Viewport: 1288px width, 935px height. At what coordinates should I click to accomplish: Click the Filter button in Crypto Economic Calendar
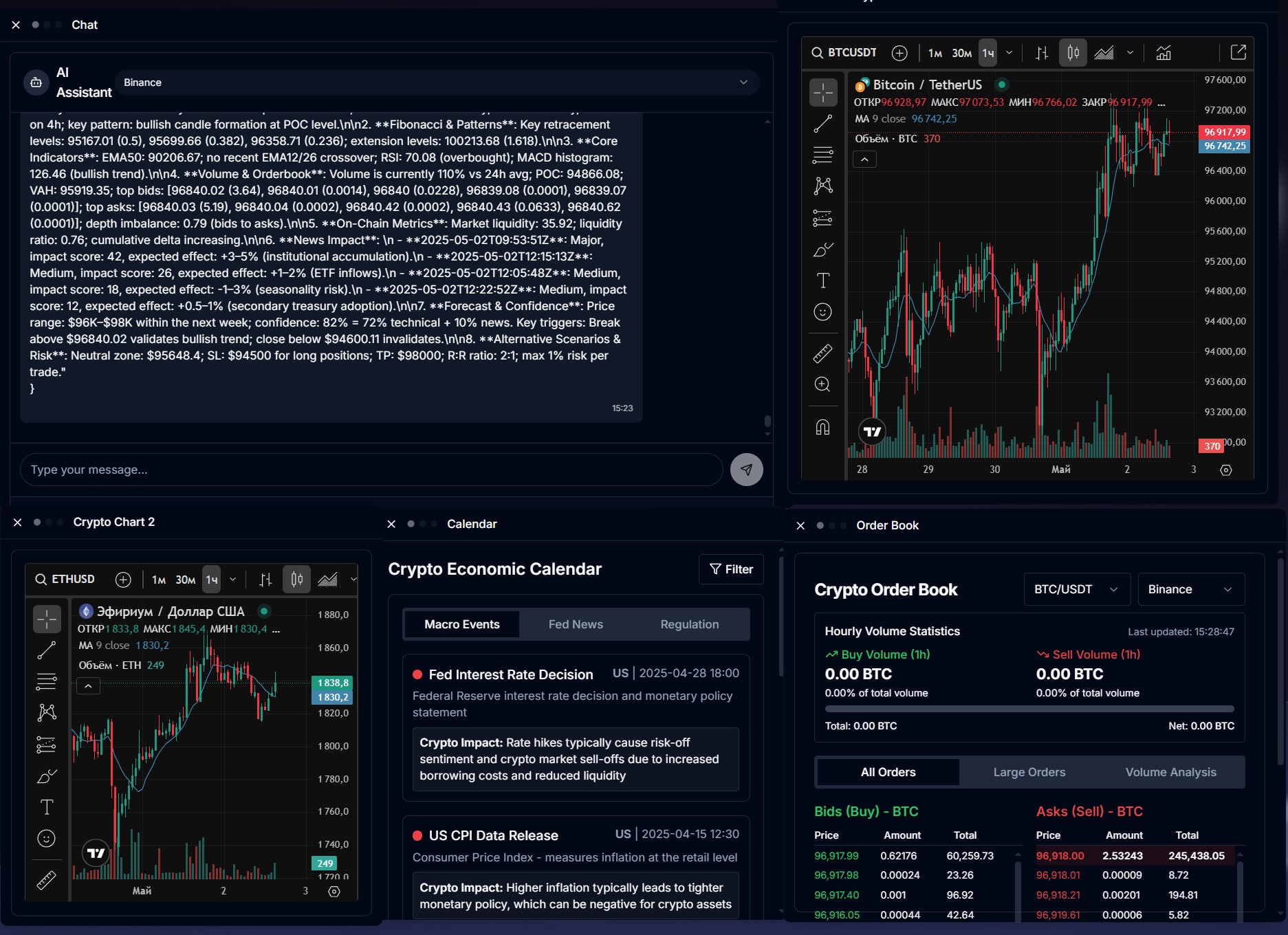(x=730, y=569)
